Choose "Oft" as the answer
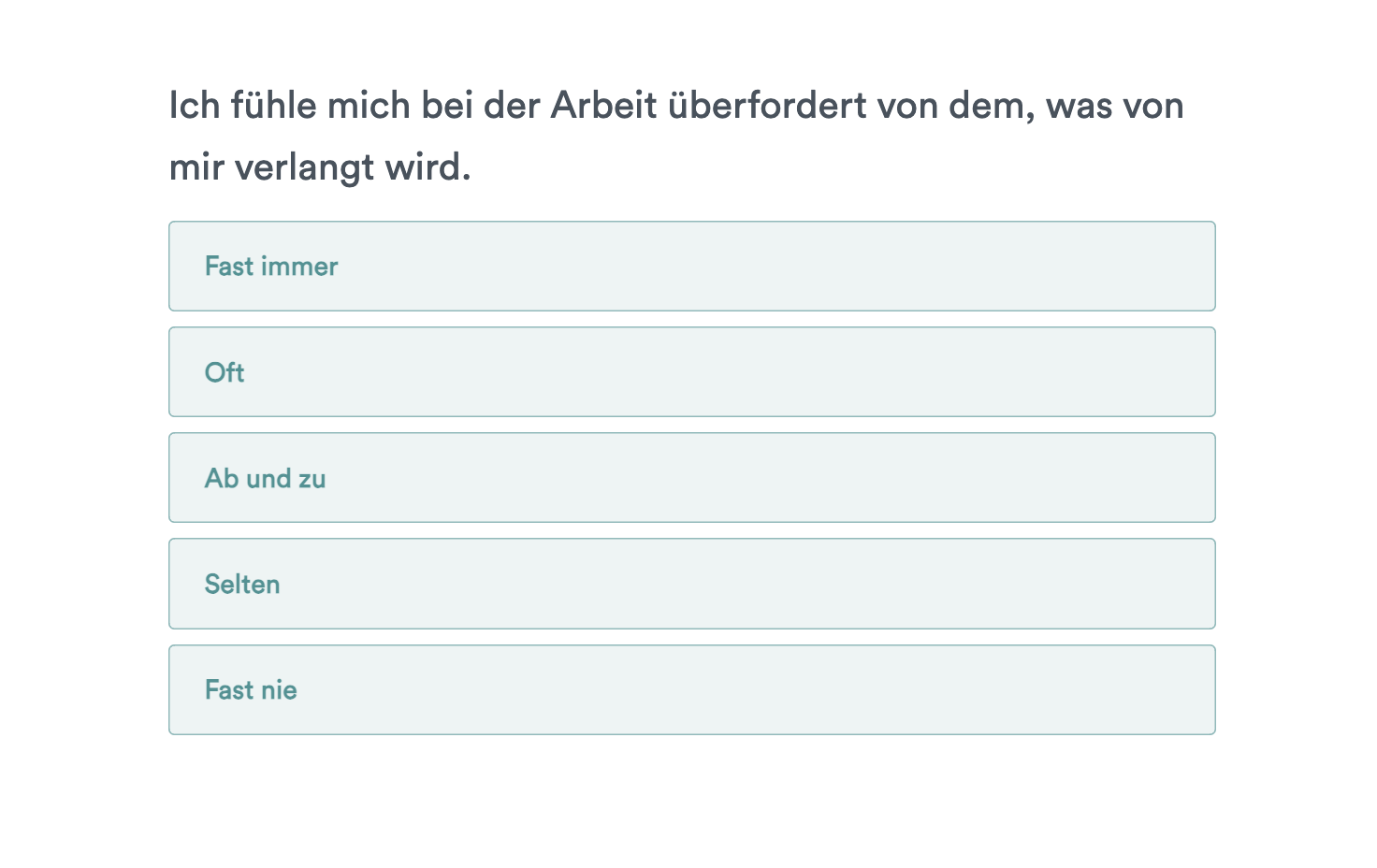The image size is (1377, 868). click(691, 372)
